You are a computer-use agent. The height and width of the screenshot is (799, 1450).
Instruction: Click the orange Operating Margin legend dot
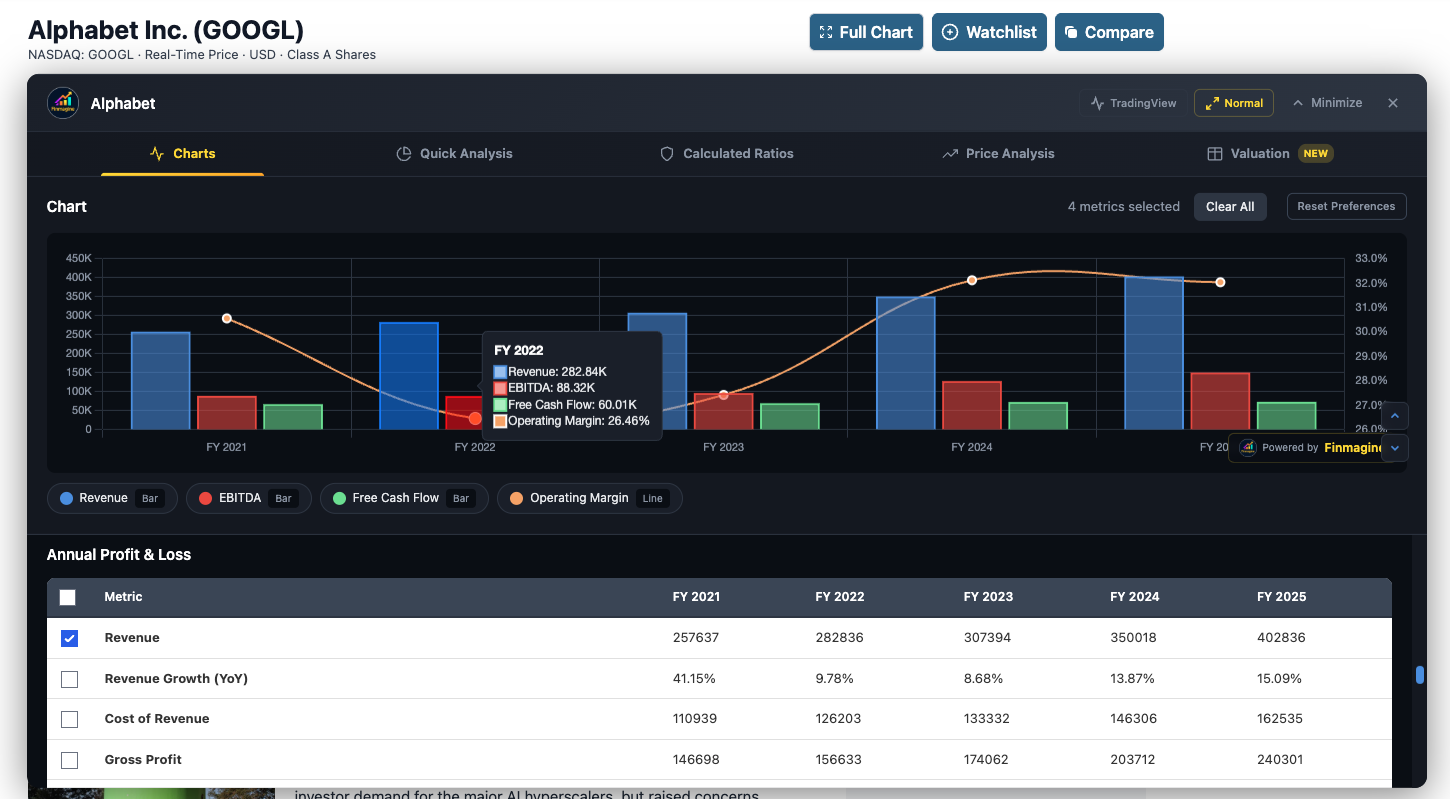[516, 498]
